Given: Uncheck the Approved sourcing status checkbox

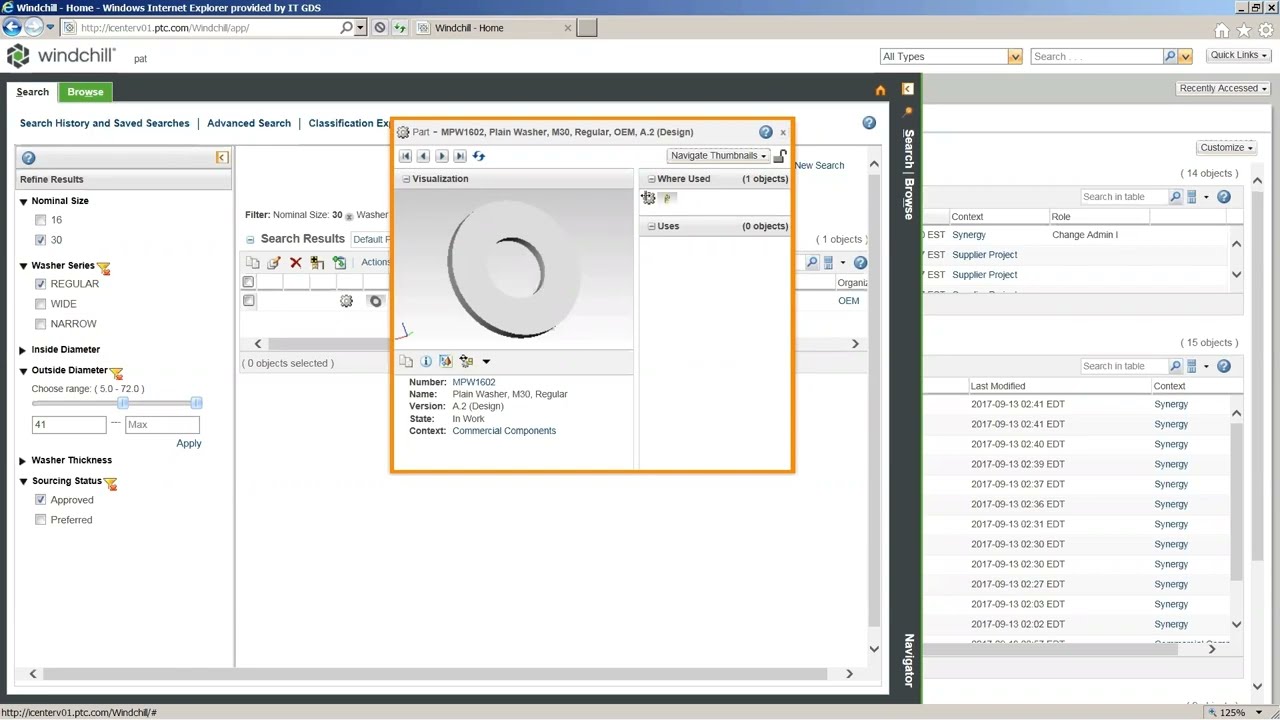Looking at the screenshot, I should (40, 500).
